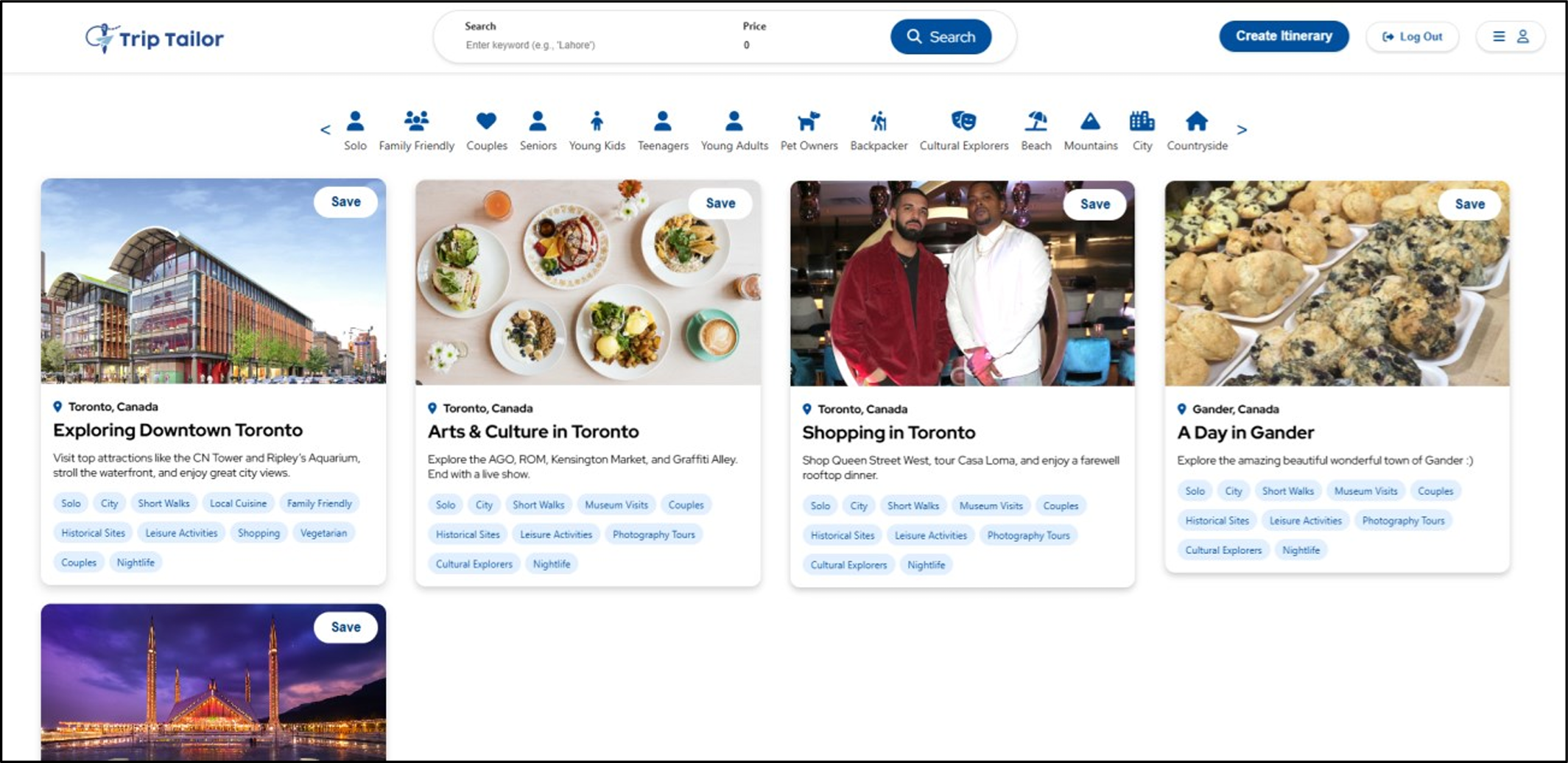Click Leisure Activities tag on Shopping in Toronto card
Image resolution: width=1568 pixels, height=763 pixels.
pyautogui.click(x=930, y=535)
